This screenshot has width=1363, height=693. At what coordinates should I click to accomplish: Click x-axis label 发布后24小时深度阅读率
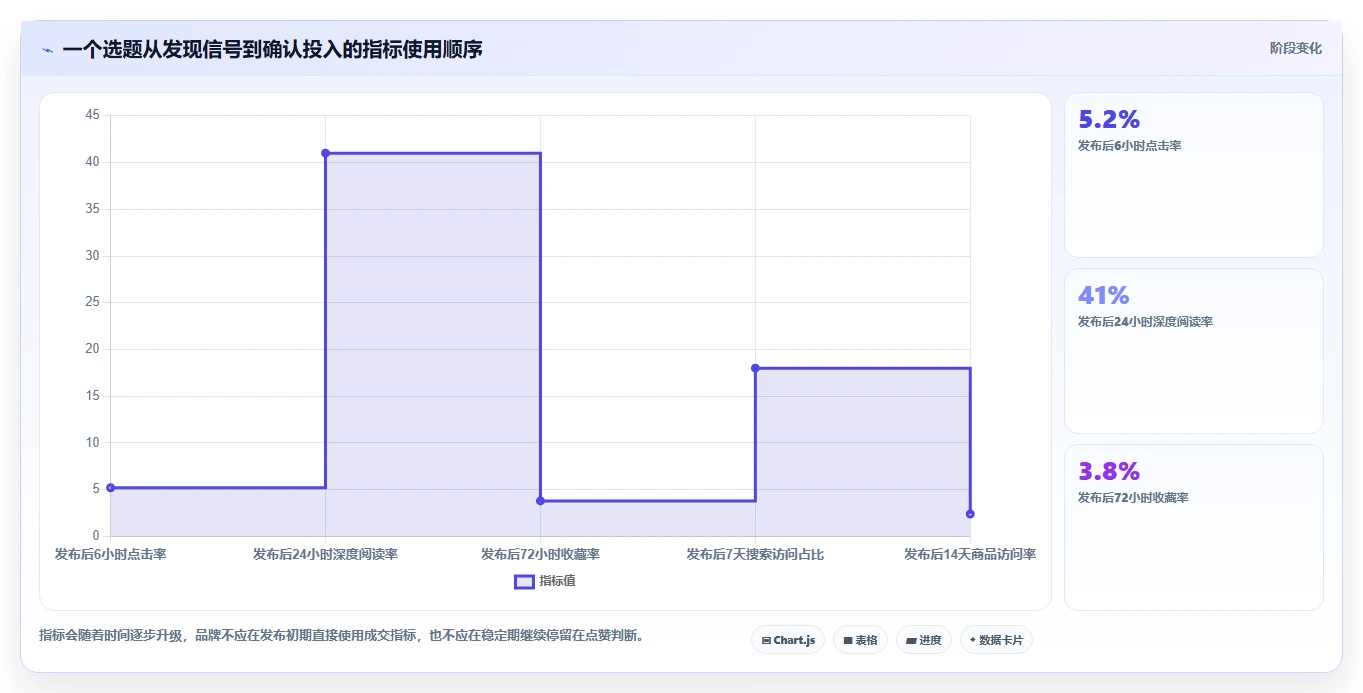[326, 554]
